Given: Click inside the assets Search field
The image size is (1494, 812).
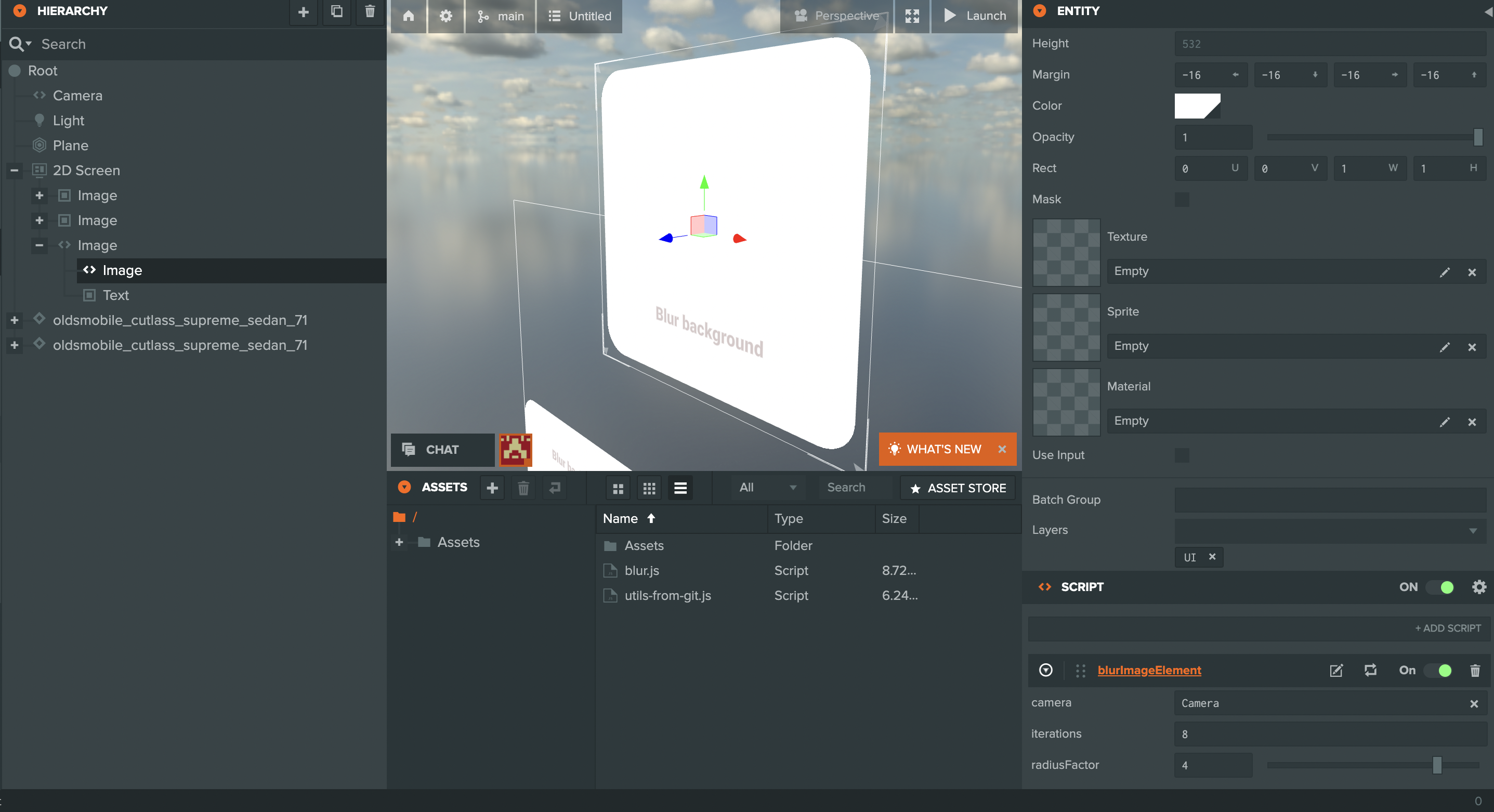Looking at the screenshot, I should coord(853,487).
